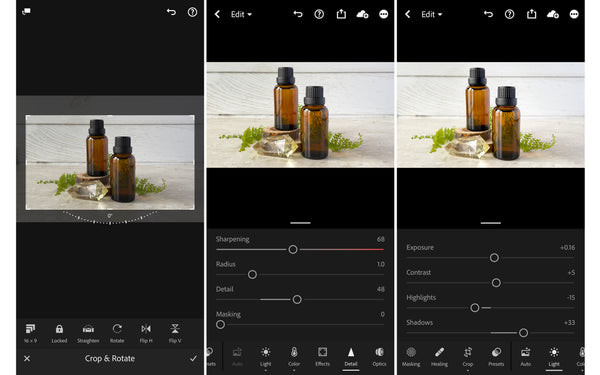
Task: Click the Shadows value +33
Action: tap(569, 323)
